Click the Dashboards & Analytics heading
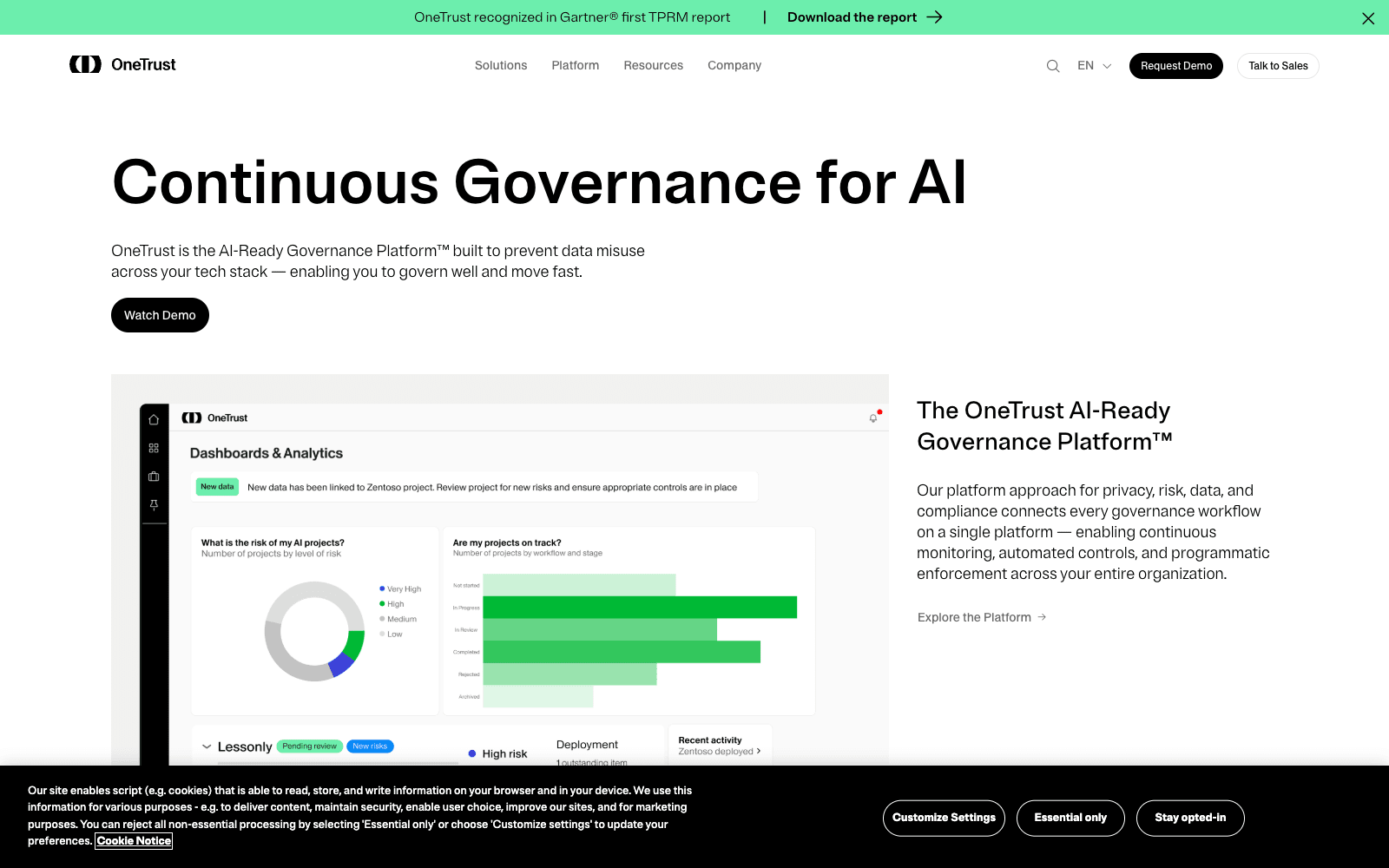This screenshot has width=1389, height=868. (267, 453)
